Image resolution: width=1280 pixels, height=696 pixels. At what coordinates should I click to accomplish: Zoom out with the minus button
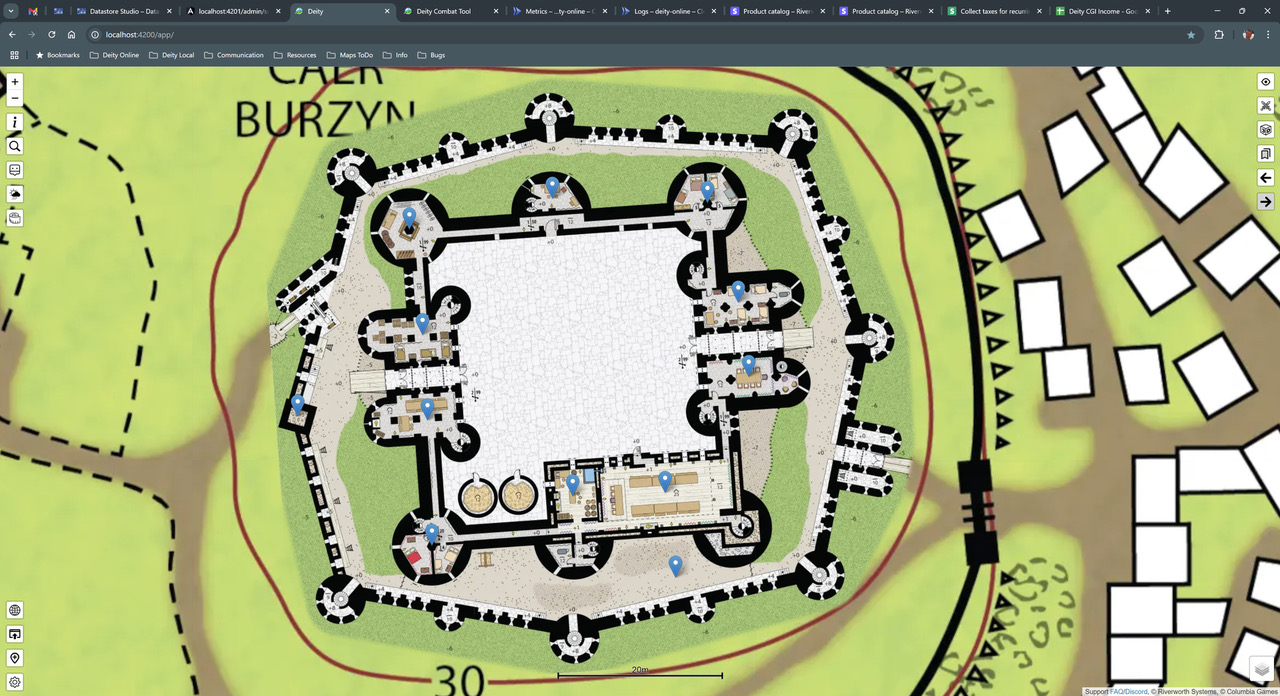pos(15,98)
